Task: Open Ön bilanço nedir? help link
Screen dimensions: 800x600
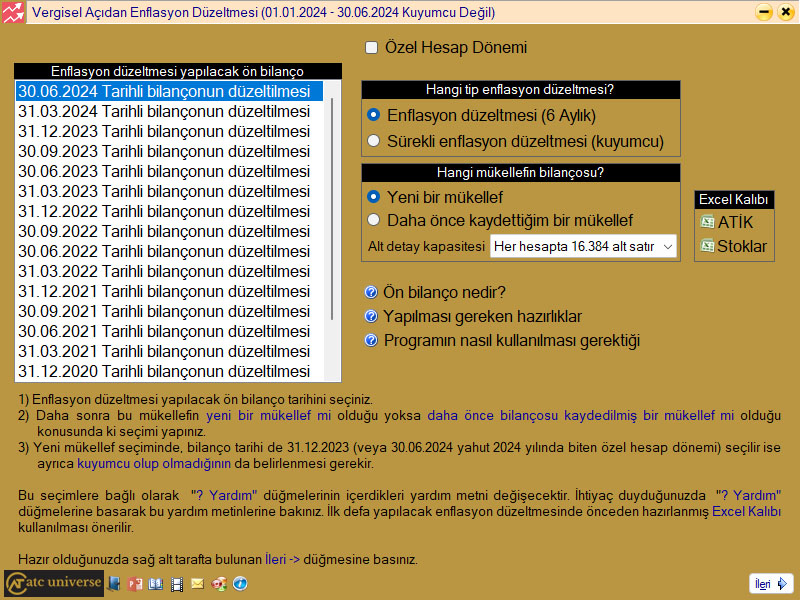Action: click(x=444, y=292)
